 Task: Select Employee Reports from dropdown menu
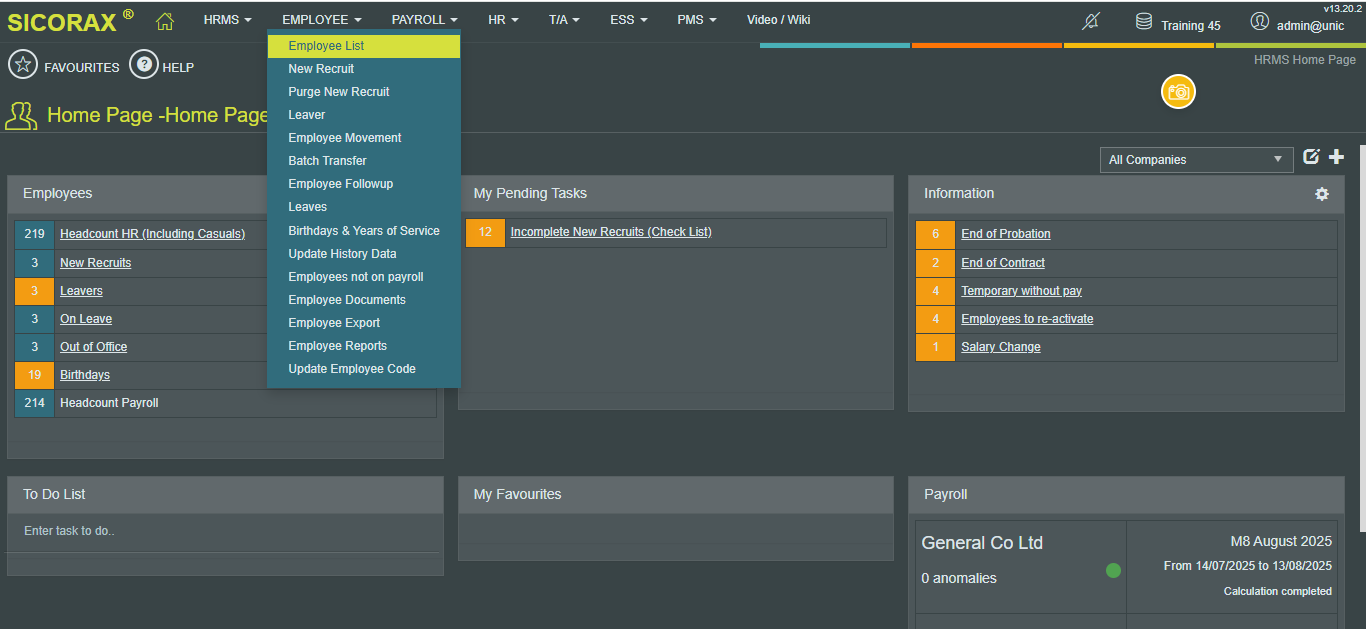337,346
